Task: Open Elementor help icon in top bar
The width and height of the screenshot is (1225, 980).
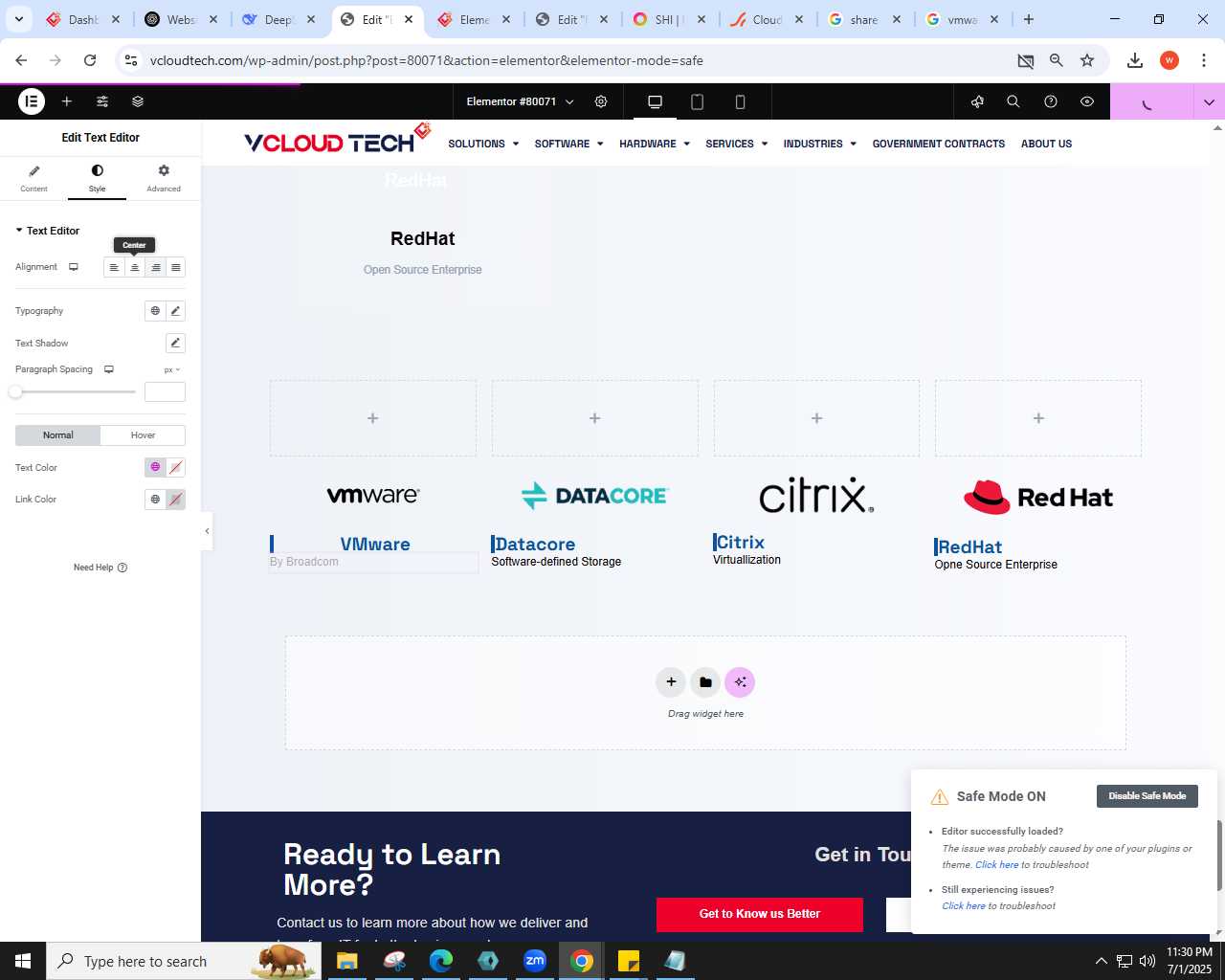Action: tap(1051, 101)
